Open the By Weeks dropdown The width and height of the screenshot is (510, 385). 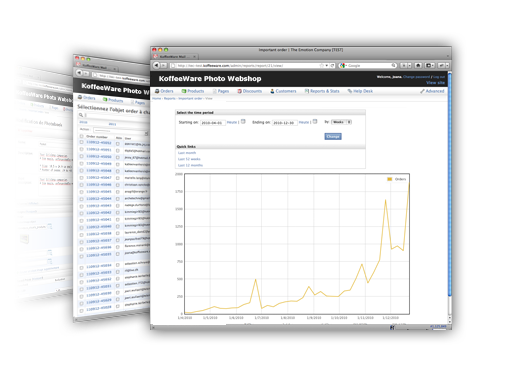pos(341,122)
